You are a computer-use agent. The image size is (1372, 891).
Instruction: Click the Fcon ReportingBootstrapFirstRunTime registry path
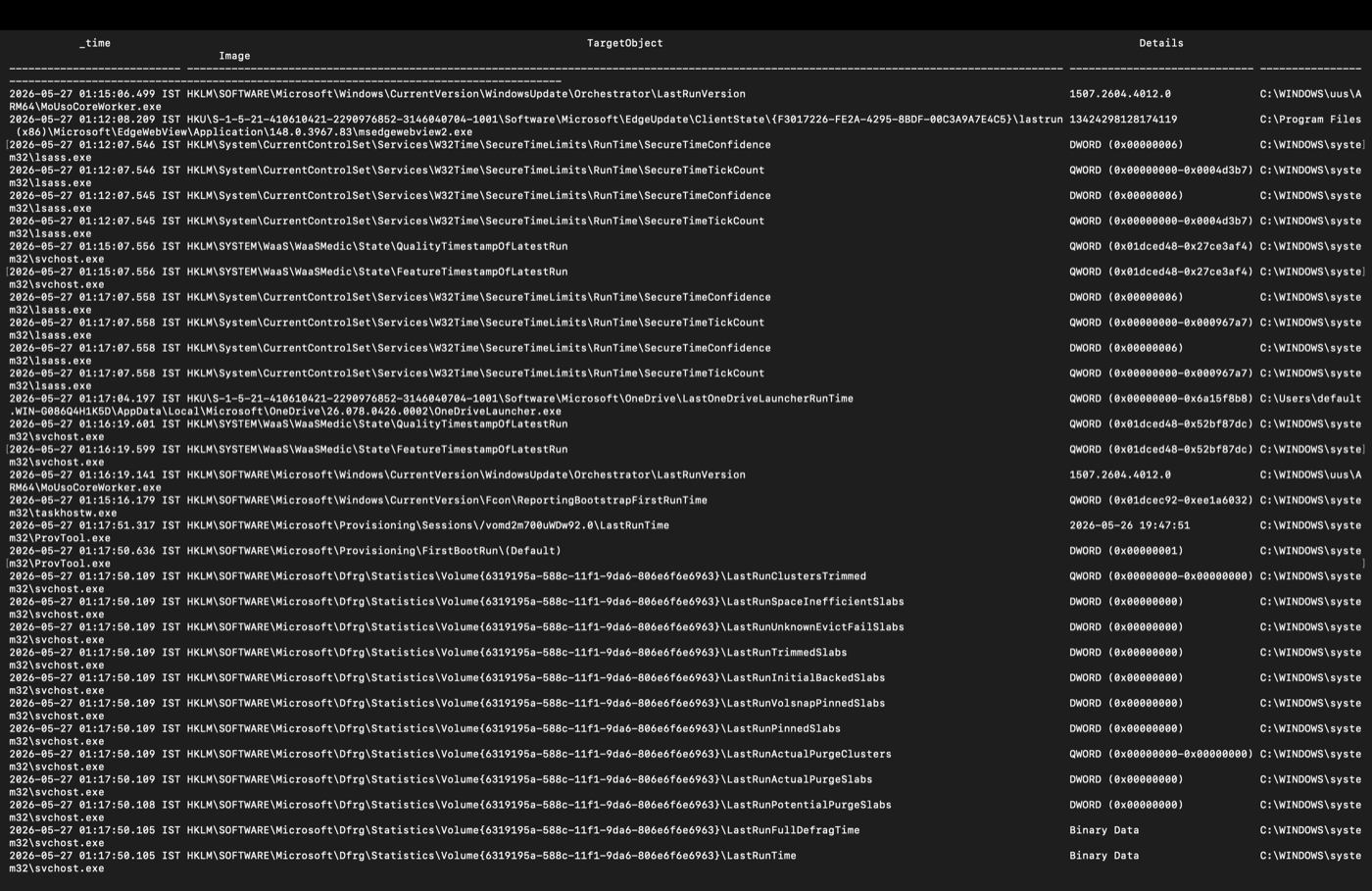tap(447, 501)
